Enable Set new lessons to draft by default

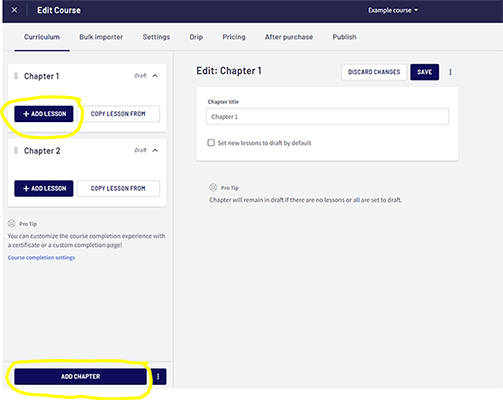pyautogui.click(x=211, y=143)
